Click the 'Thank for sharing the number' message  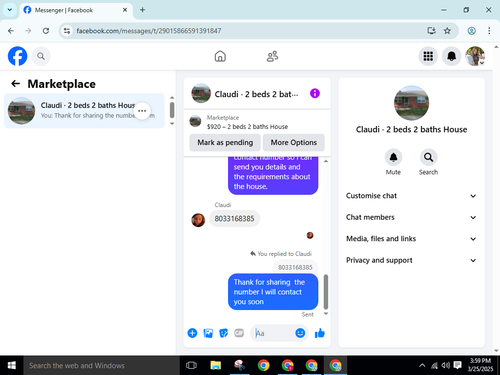pos(273,292)
